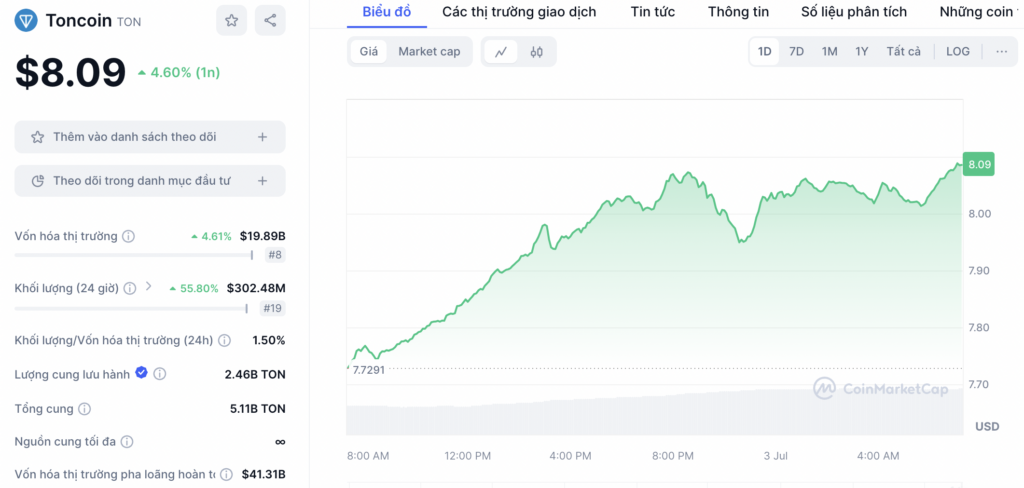Screen dimensions: 1024x488
Task: Click info icon beside Nguồn cung tối đa
Action: coord(127,442)
